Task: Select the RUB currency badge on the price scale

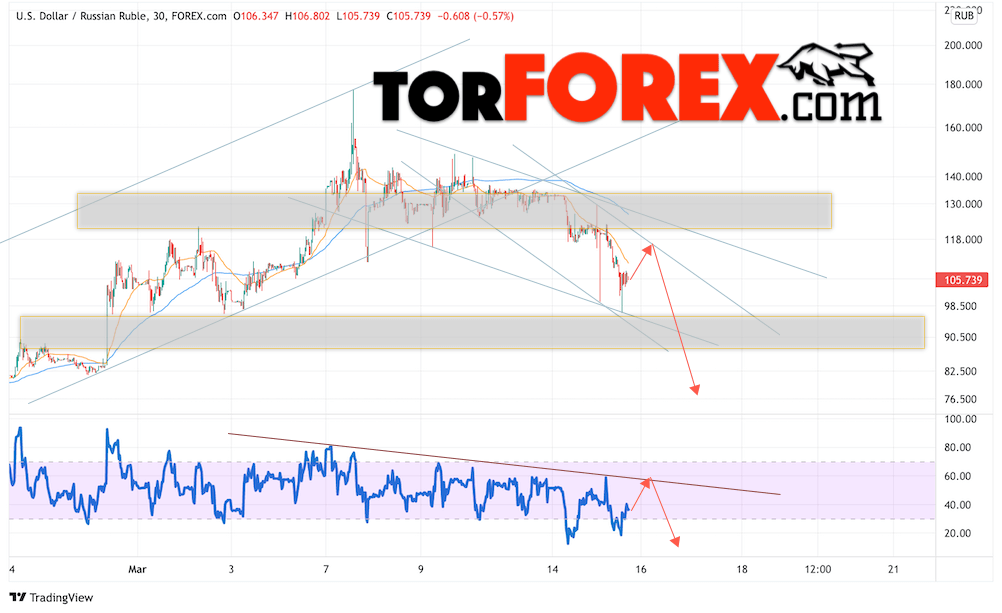Action: 963,17
